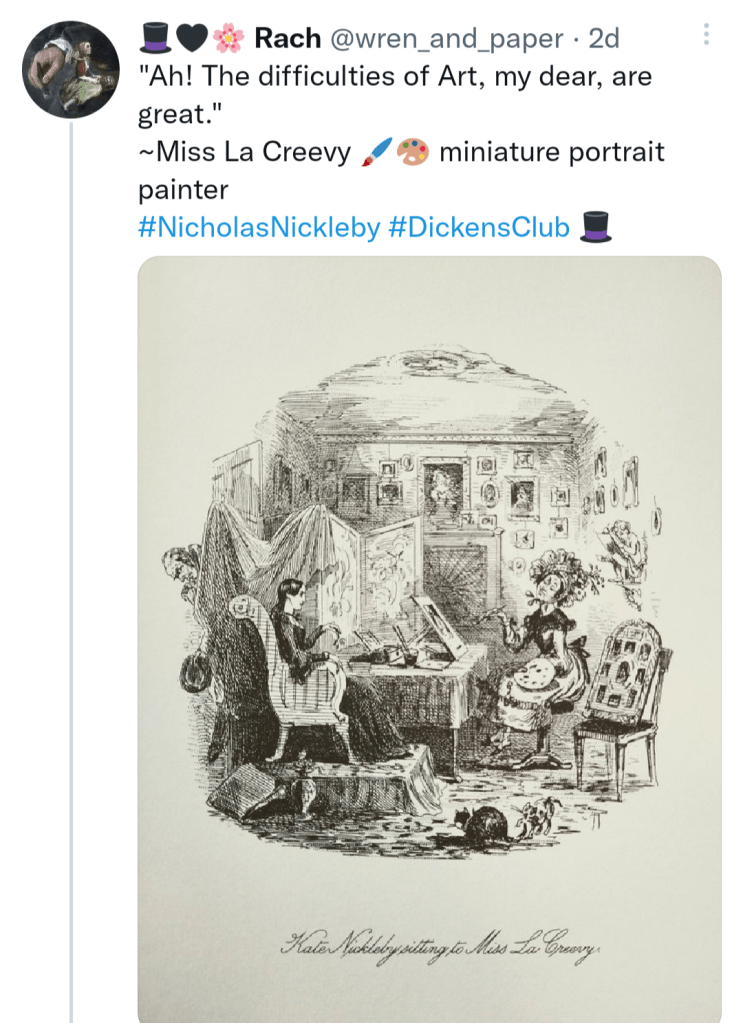Open the three-dot more options menu
This screenshot has height=1023, width=743.
pyautogui.click(x=706, y=35)
